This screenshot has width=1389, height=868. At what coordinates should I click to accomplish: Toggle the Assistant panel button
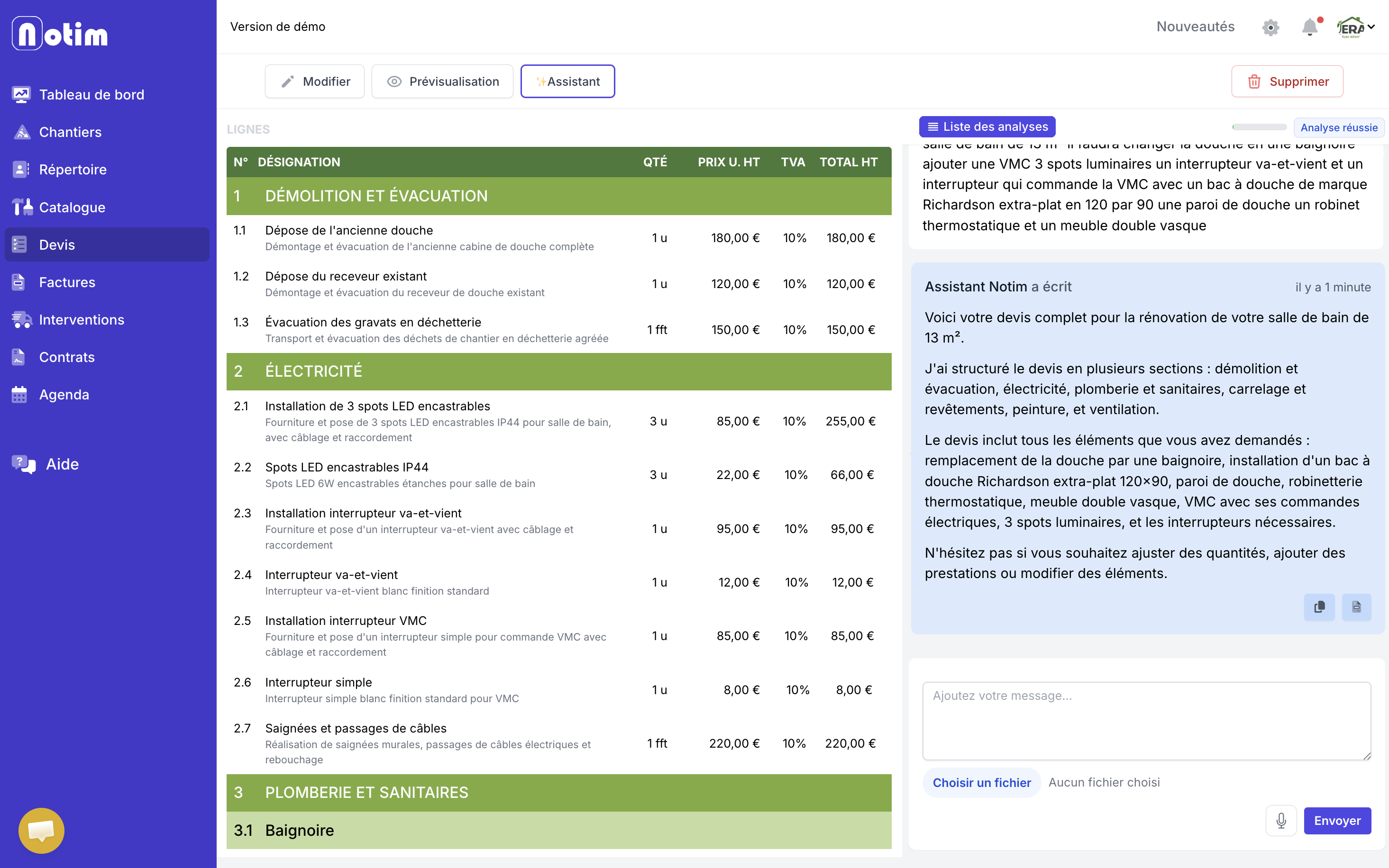(x=567, y=81)
